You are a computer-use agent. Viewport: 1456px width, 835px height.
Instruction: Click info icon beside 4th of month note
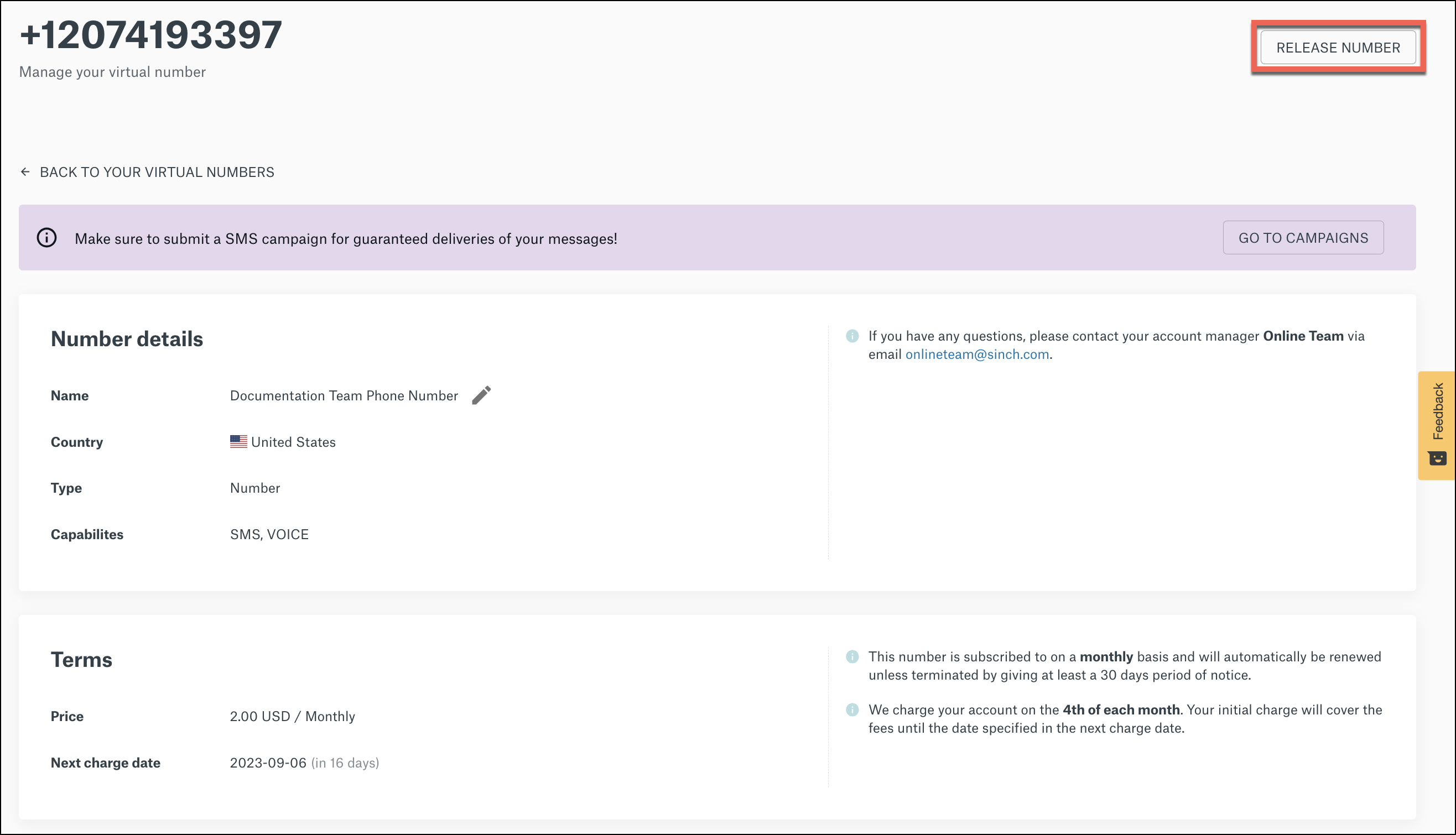coord(852,710)
